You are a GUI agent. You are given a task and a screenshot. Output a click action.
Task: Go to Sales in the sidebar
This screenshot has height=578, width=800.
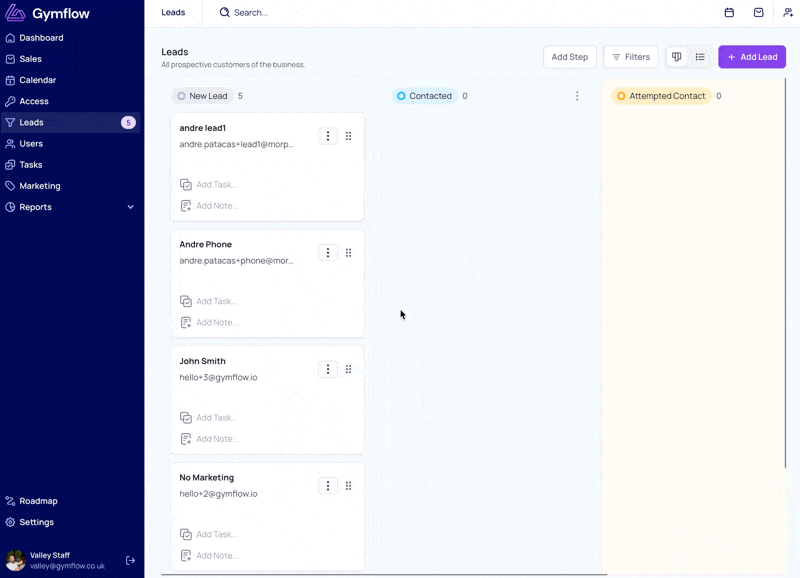click(x=70, y=59)
